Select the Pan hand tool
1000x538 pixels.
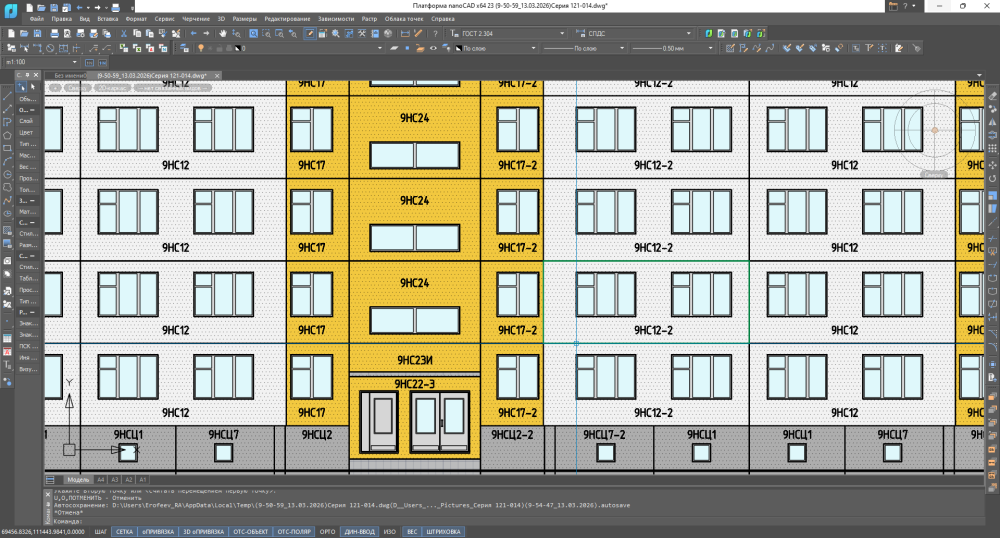pyautogui.click(x=223, y=33)
